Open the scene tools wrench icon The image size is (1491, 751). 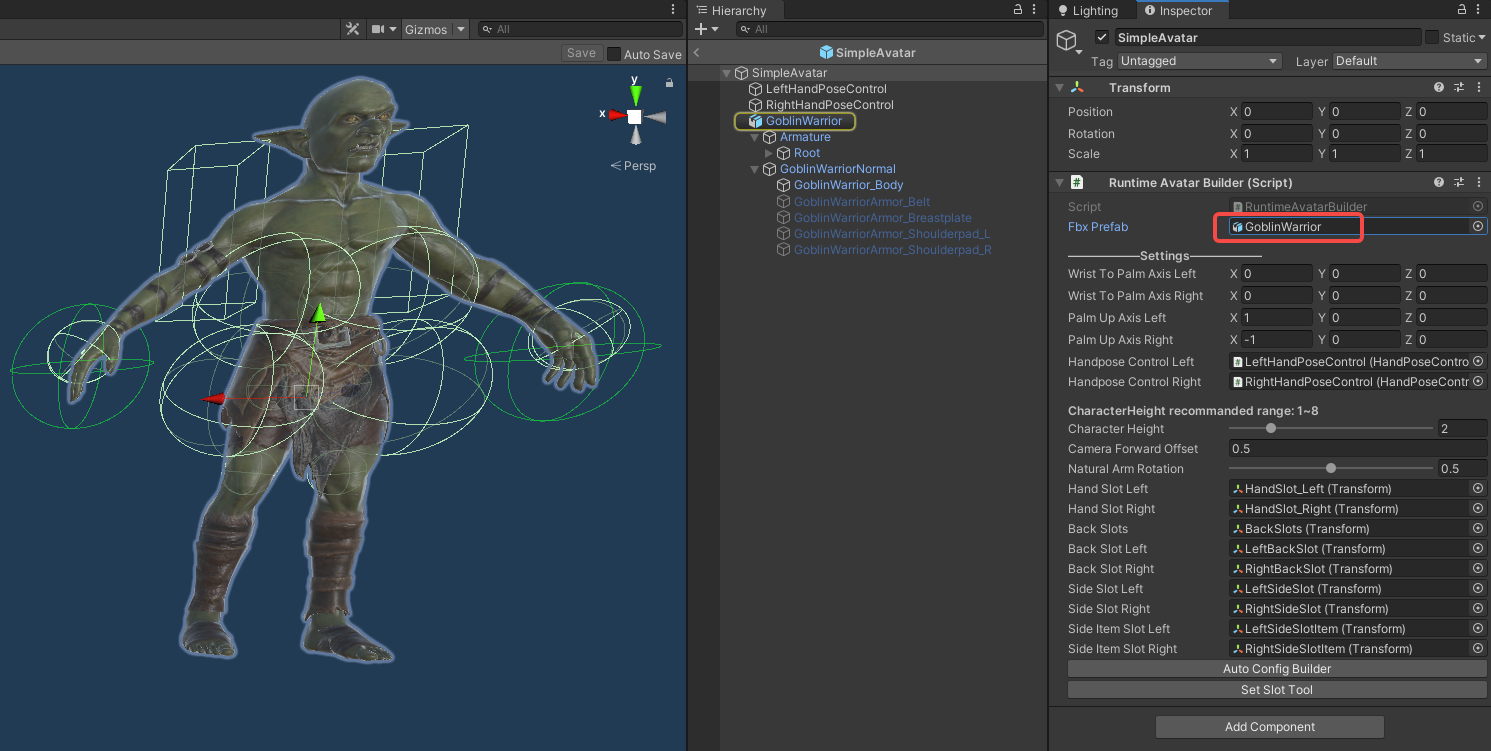tap(352, 29)
